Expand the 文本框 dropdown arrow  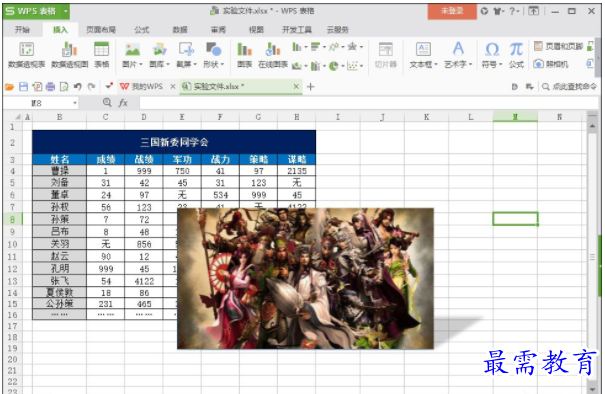point(436,64)
